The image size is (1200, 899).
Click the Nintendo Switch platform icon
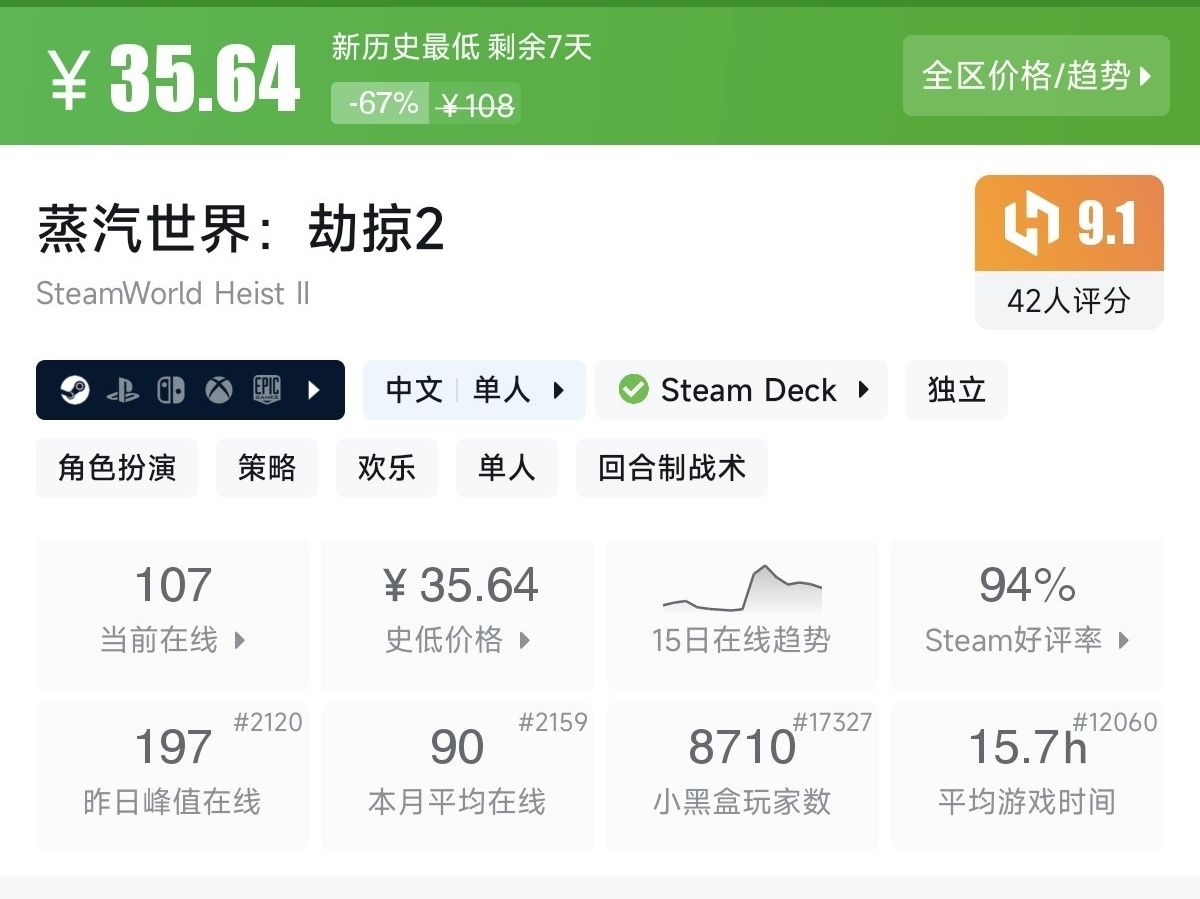[171, 390]
